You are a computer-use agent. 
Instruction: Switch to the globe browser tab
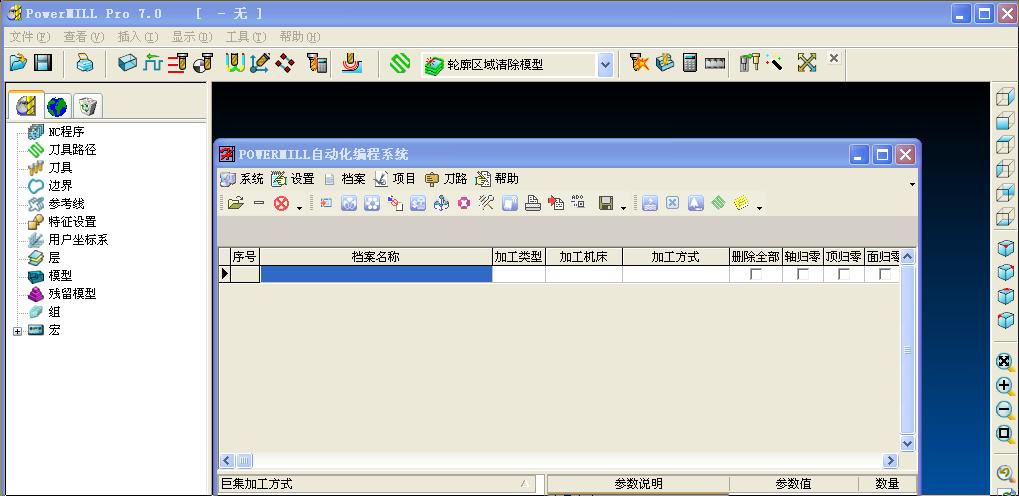[x=57, y=106]
